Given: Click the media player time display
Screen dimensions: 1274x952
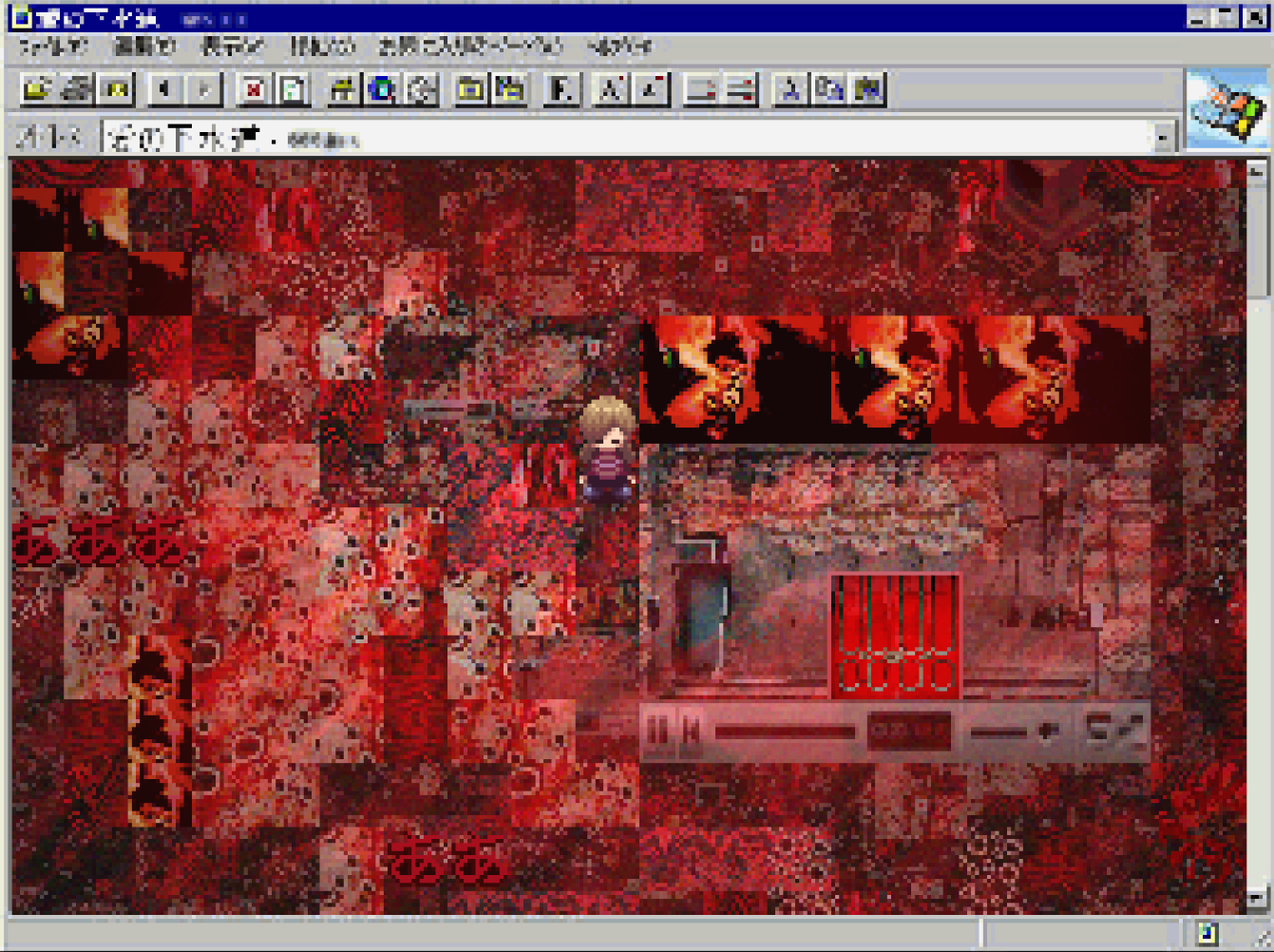Looking at the screenshot, I should click(910, 731).
